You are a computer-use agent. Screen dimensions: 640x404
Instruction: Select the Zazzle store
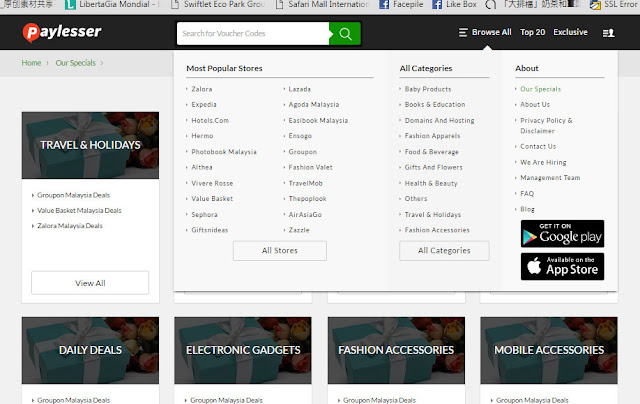pos(299,230)
